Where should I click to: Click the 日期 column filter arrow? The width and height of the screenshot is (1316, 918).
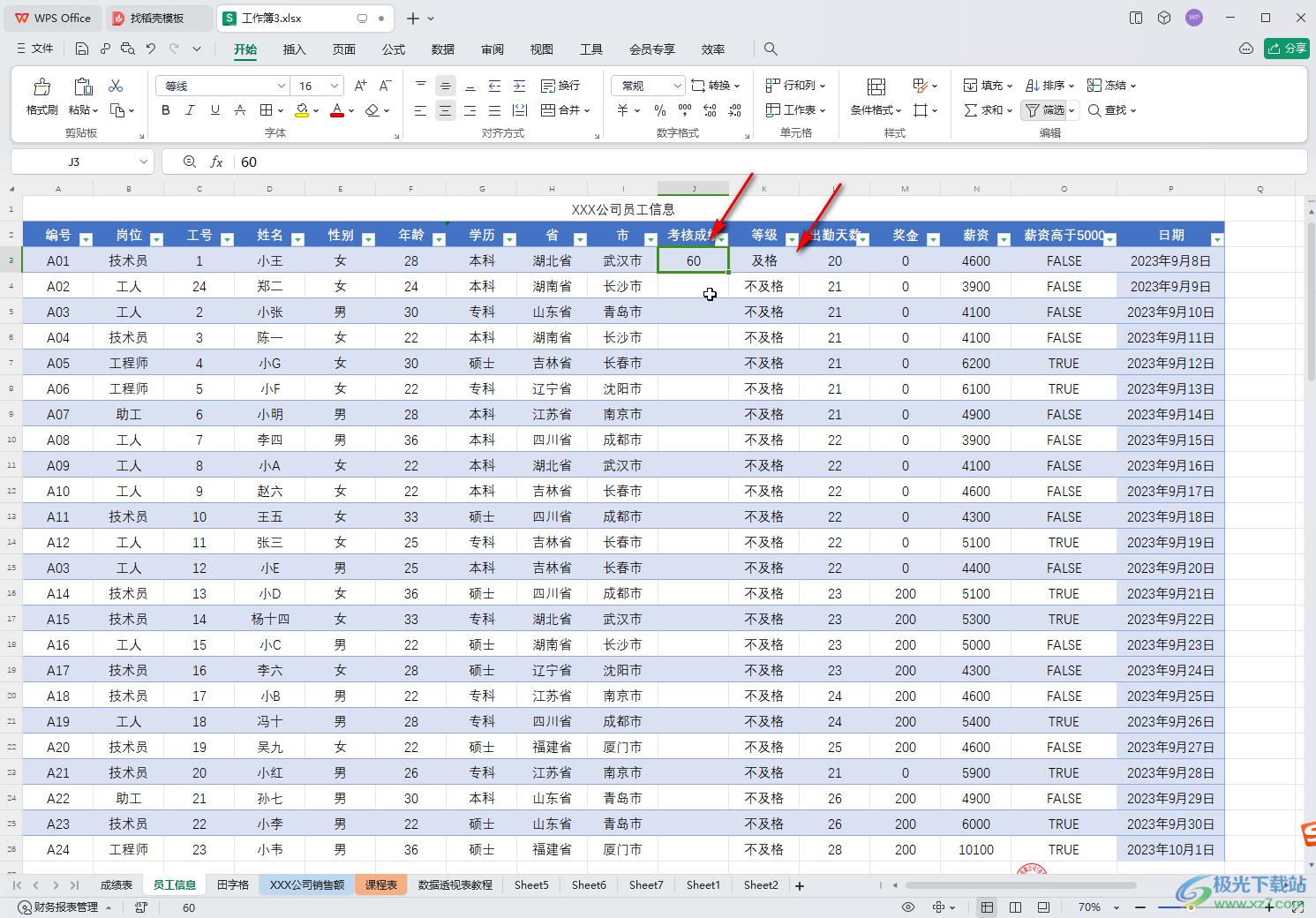pos(1217,239)
